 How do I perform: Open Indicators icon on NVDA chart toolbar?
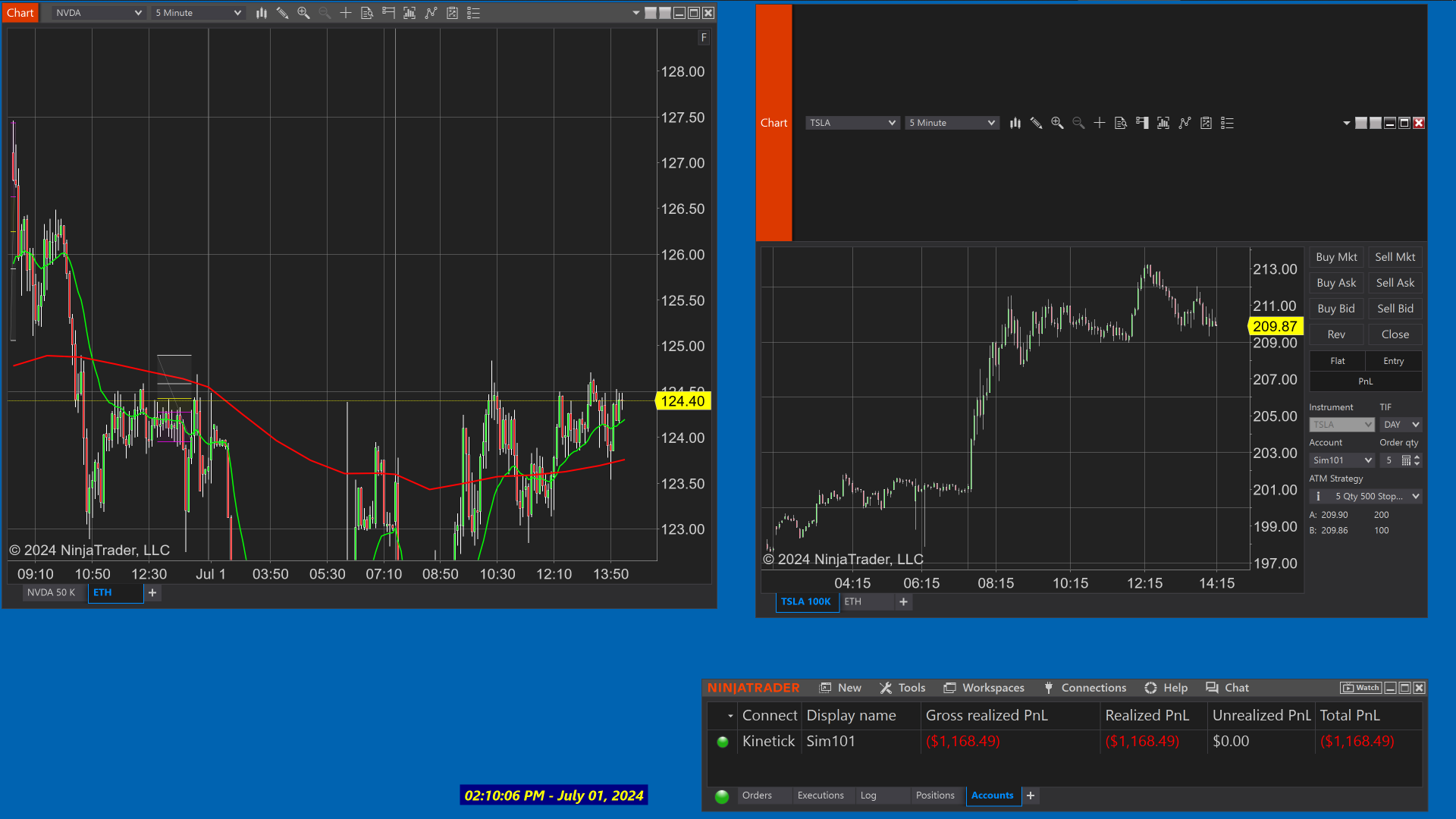click(x=431, y=13)
